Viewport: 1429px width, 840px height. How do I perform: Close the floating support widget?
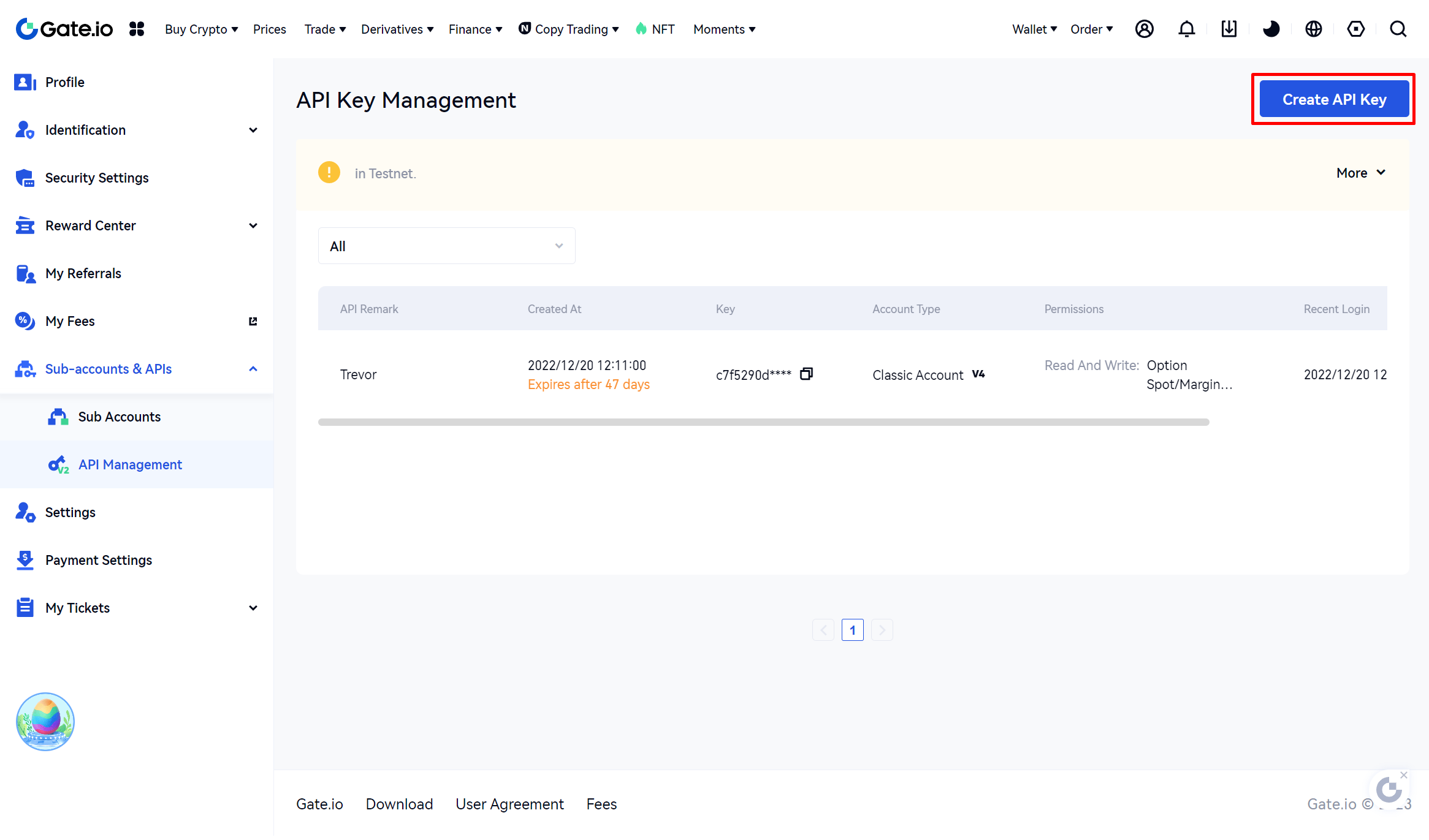point(1403,775)
